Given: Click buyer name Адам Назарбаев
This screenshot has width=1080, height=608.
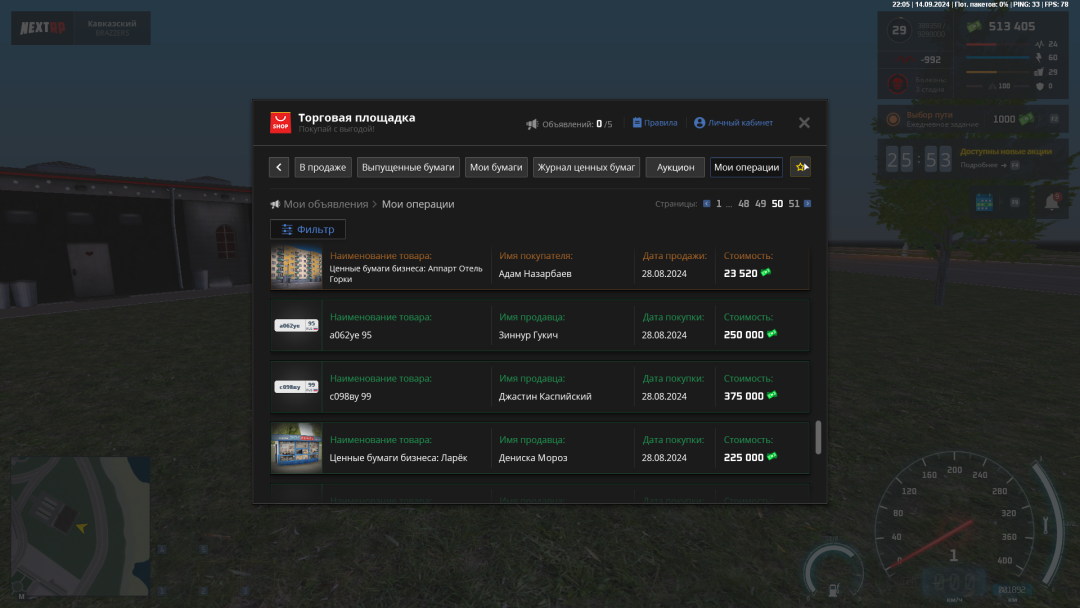Looking at the screenshot, I should (534, 273).
